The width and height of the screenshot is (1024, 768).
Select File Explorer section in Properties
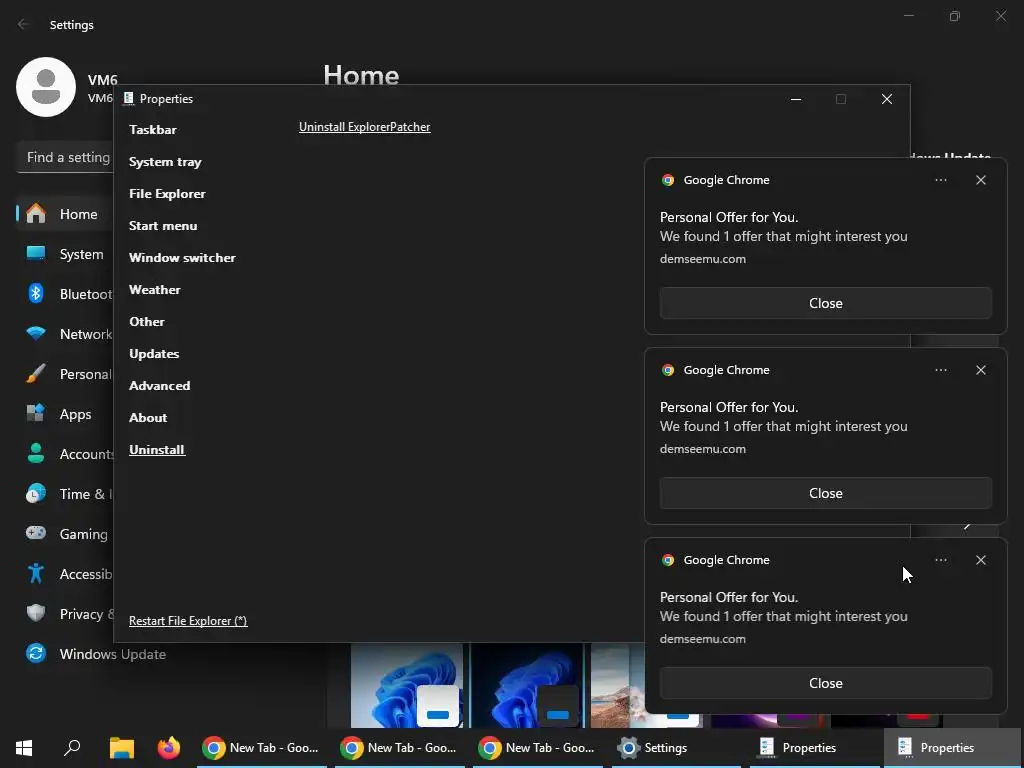(x=167, y=193)
